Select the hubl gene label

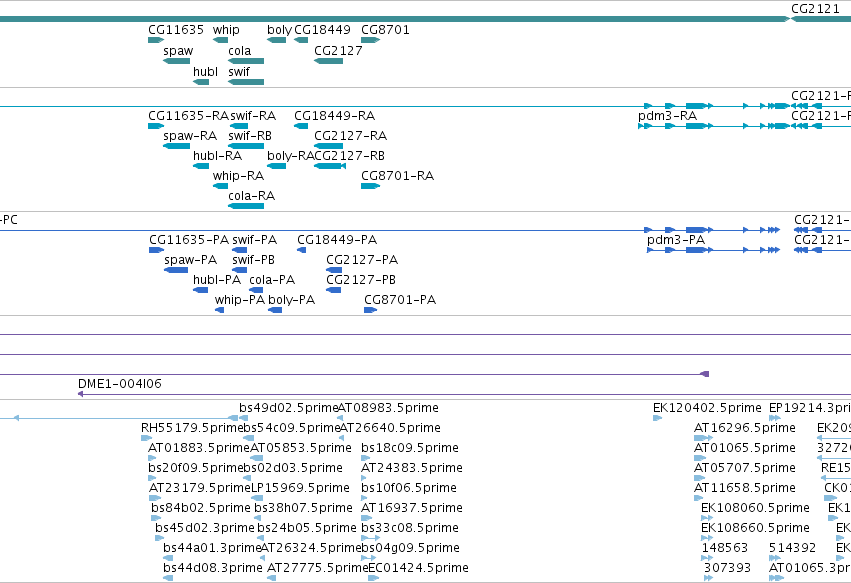(x=205, y=72)
